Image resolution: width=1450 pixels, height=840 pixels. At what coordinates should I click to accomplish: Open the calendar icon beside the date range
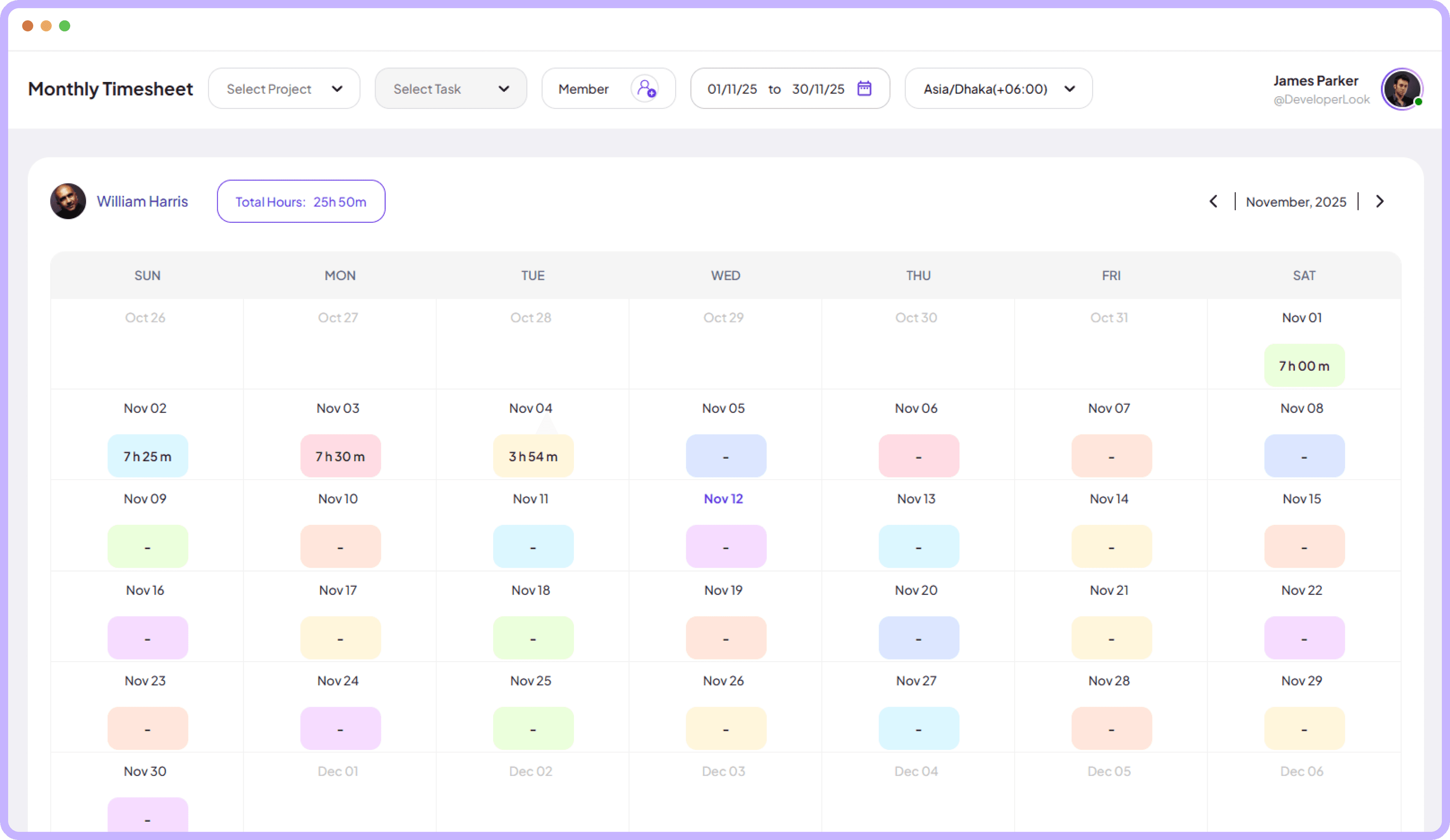click(x=864, y=88)
